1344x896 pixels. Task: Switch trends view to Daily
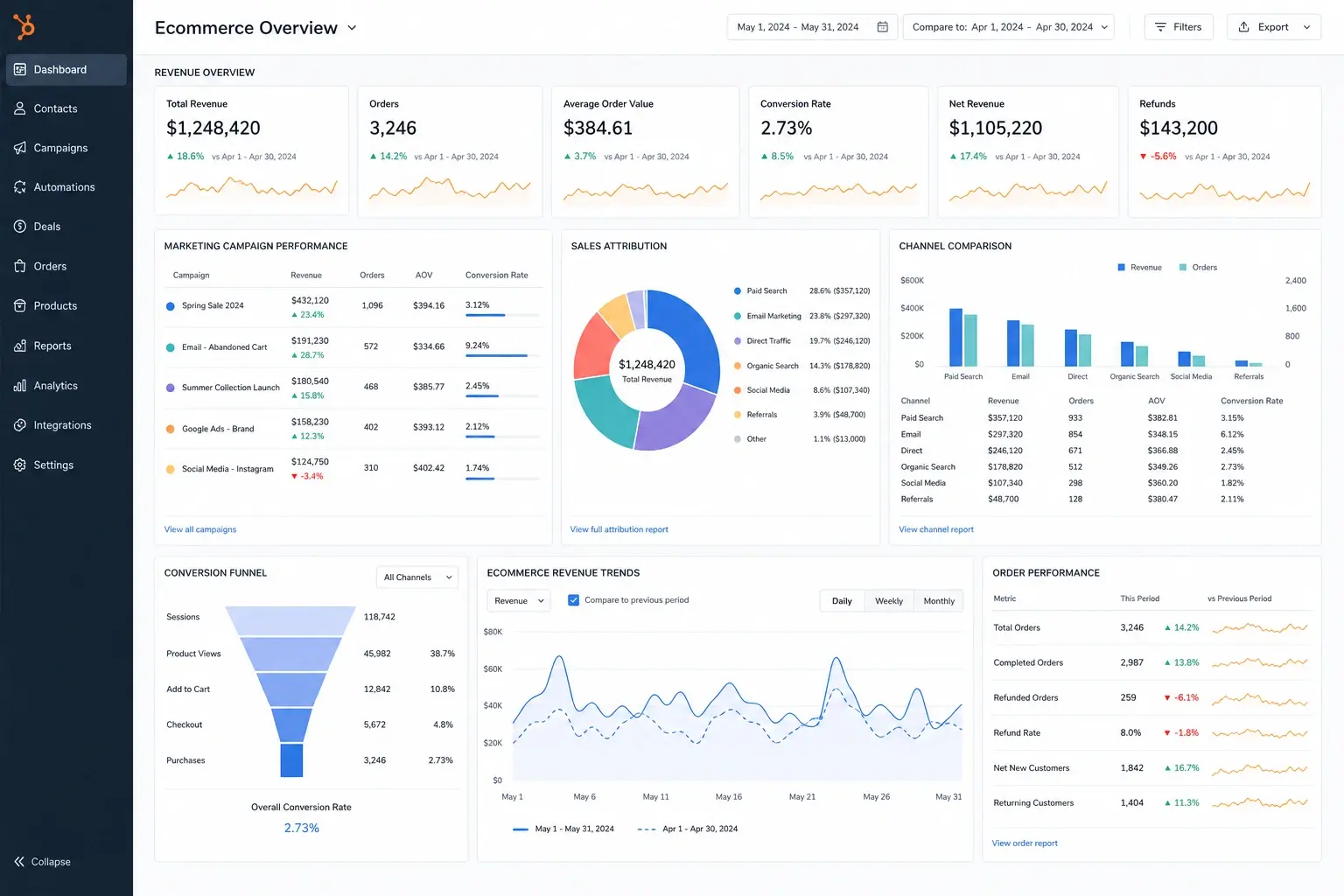(842, 601)
